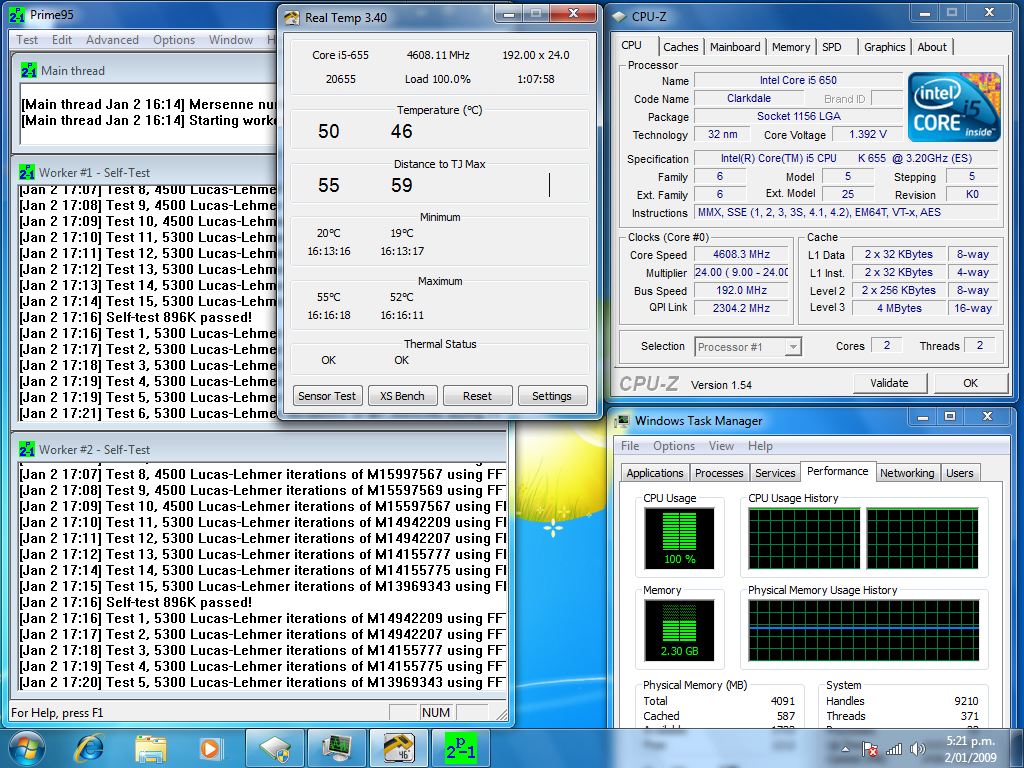
Task: Click "Self-test 896K passed!" in Worker #2 log
Action: click(x=179, y=603)
